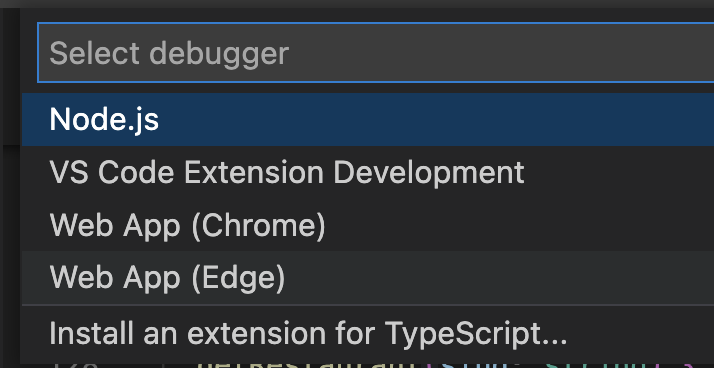Select the entry below the separator line
The width and height of the screenshot is (714, 368).
[x=368, y=333]
